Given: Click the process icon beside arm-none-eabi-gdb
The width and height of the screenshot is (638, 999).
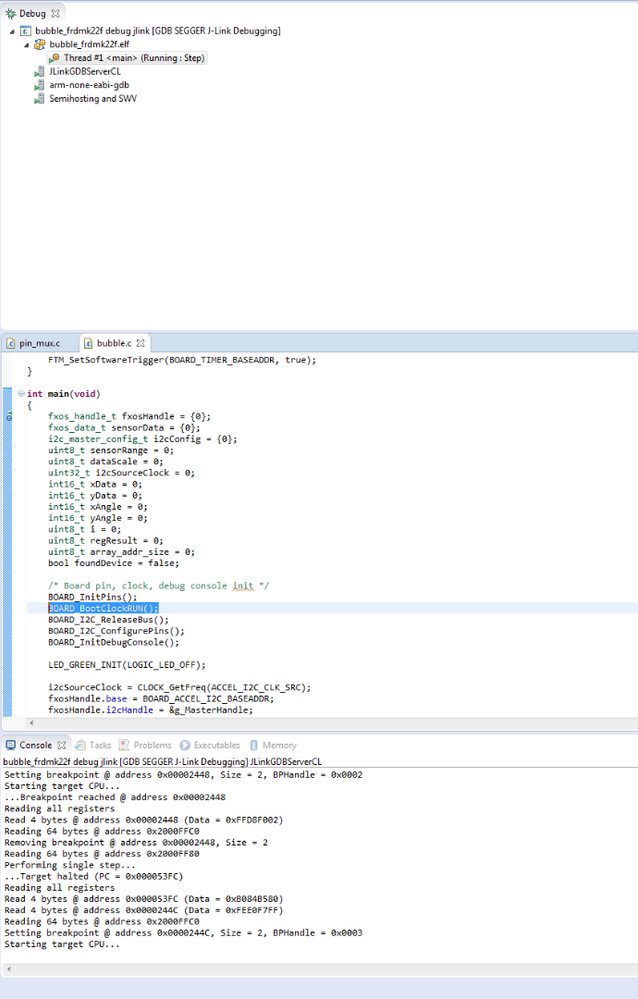Looking at the screenshot, I should (x=40, y=85).
